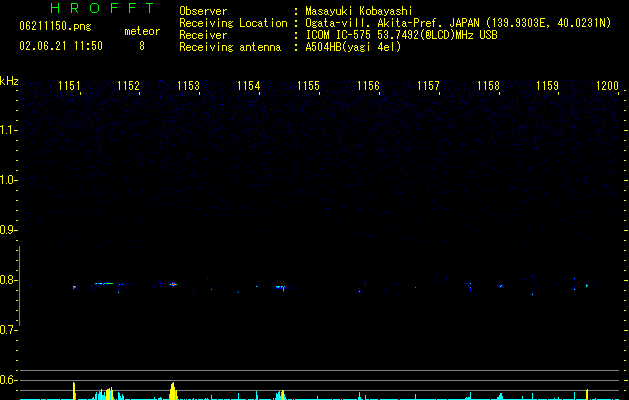Click time axis label 1159
Viewport: 629px width, 400px height.
point(548,86)
